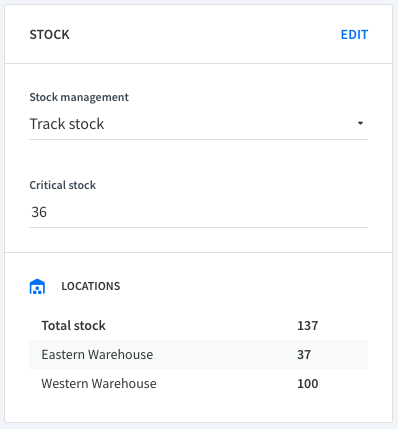This screenshot has width=398, height=429.
Task: Click the Critical stock label
Action: click(63, 185)
